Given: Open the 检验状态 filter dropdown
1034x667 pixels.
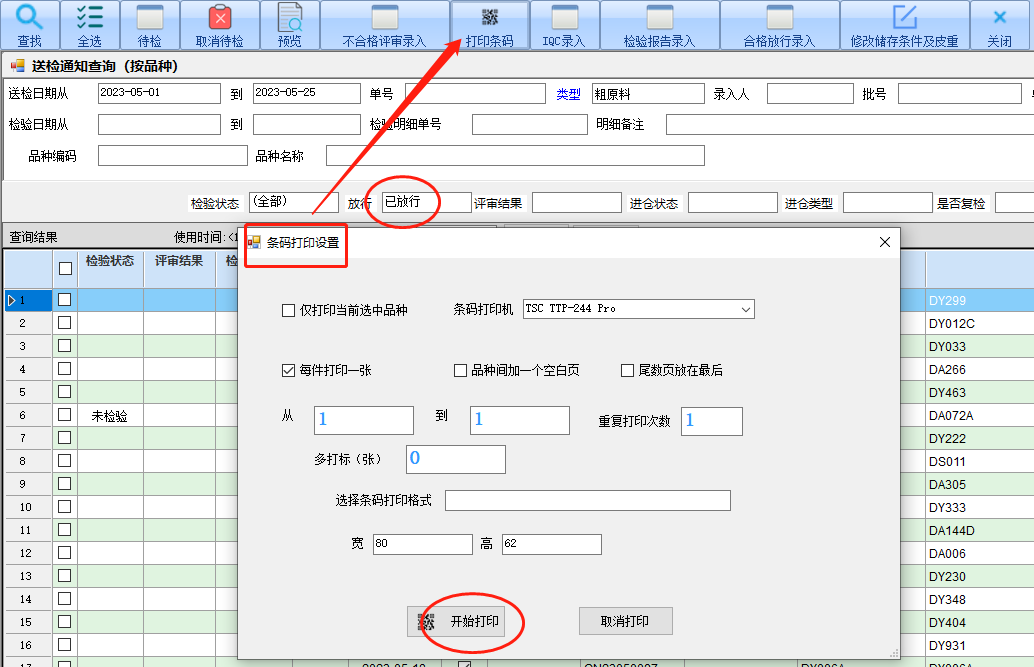Looking at the screenshot, I should (x=293, y=203).
